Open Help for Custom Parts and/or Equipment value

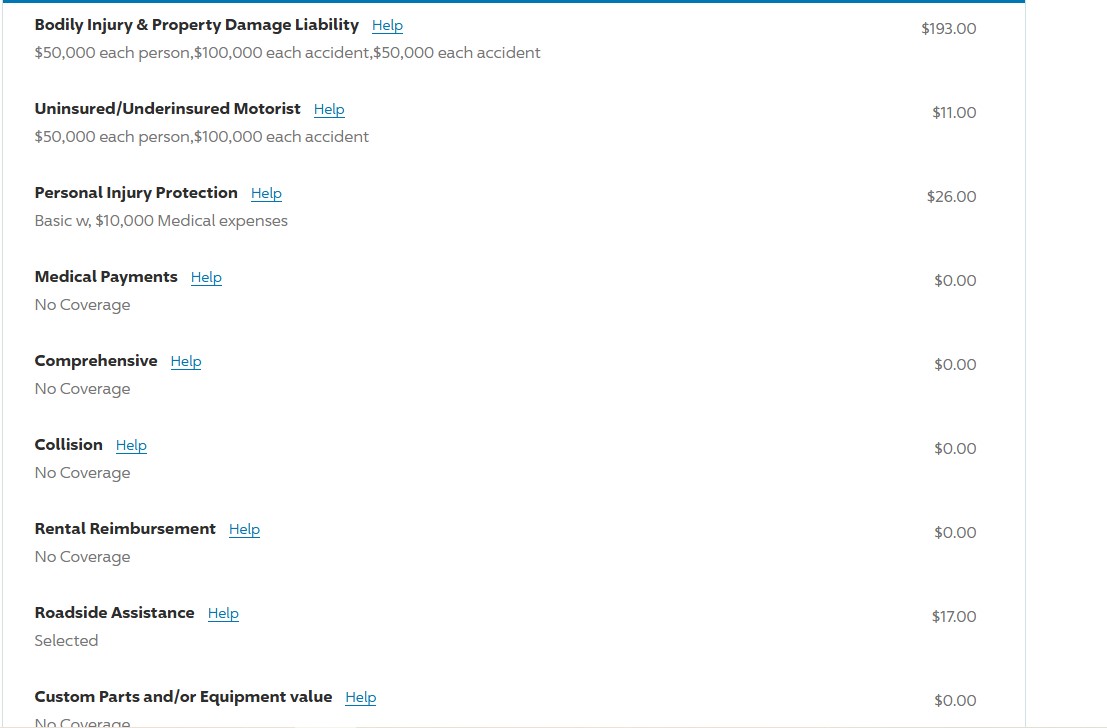pyautogui.click(x=361, y=698)
